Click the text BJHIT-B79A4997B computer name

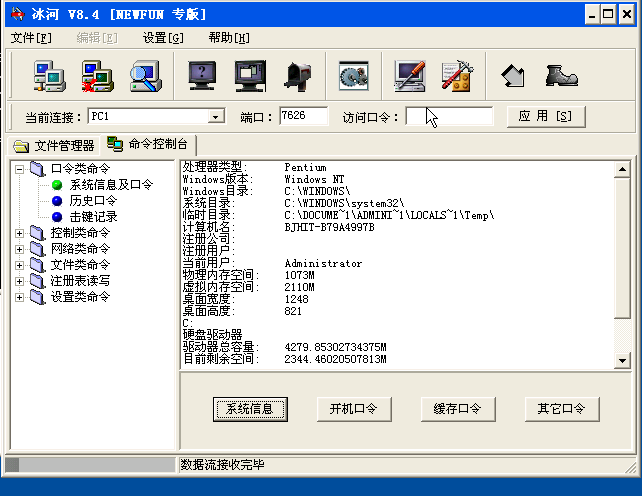tap(330, 227)
